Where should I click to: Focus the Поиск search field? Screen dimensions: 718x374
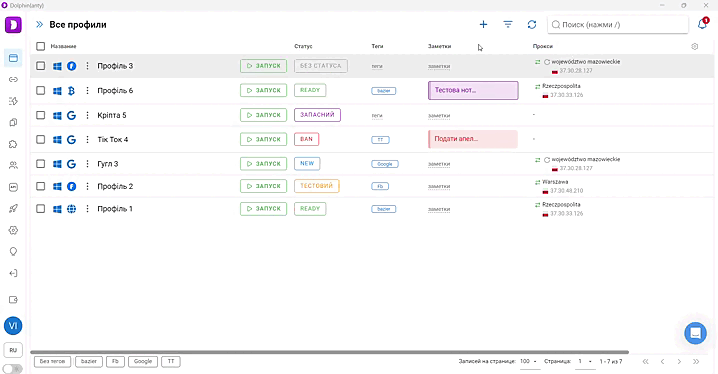(618, 25)
